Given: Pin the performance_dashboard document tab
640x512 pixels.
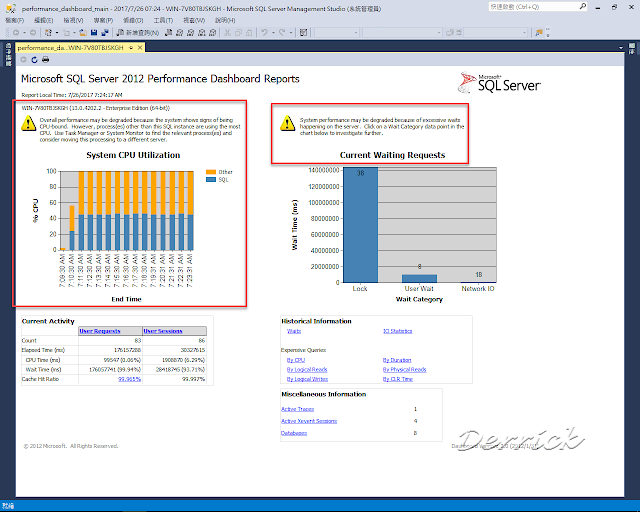Looking at the screenshot, I should (131, 48).
